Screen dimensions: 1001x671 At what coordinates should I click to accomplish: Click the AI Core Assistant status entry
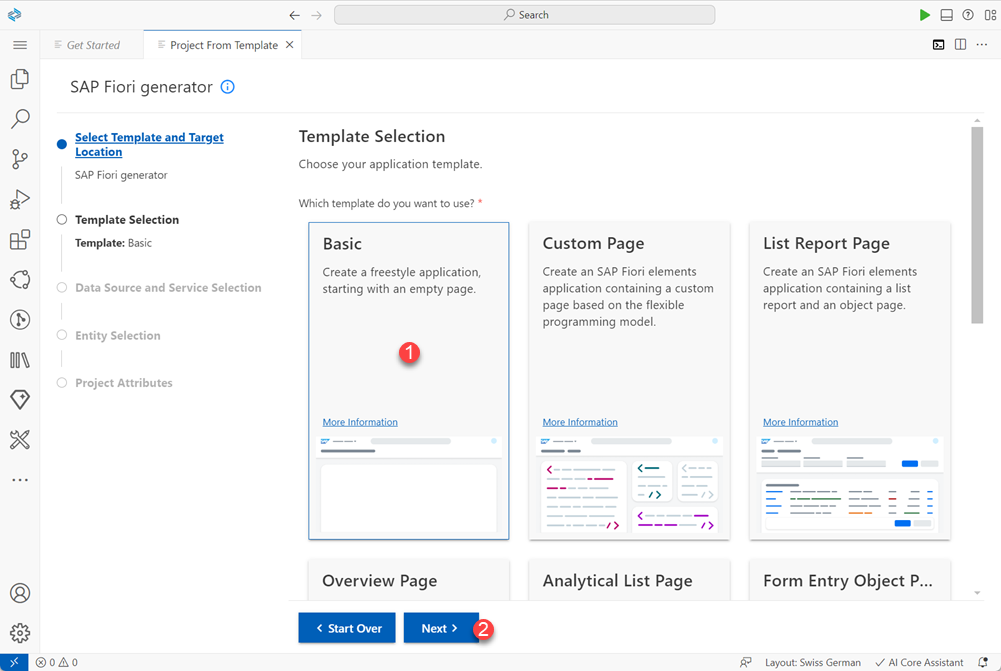click(x=919, y=662)
